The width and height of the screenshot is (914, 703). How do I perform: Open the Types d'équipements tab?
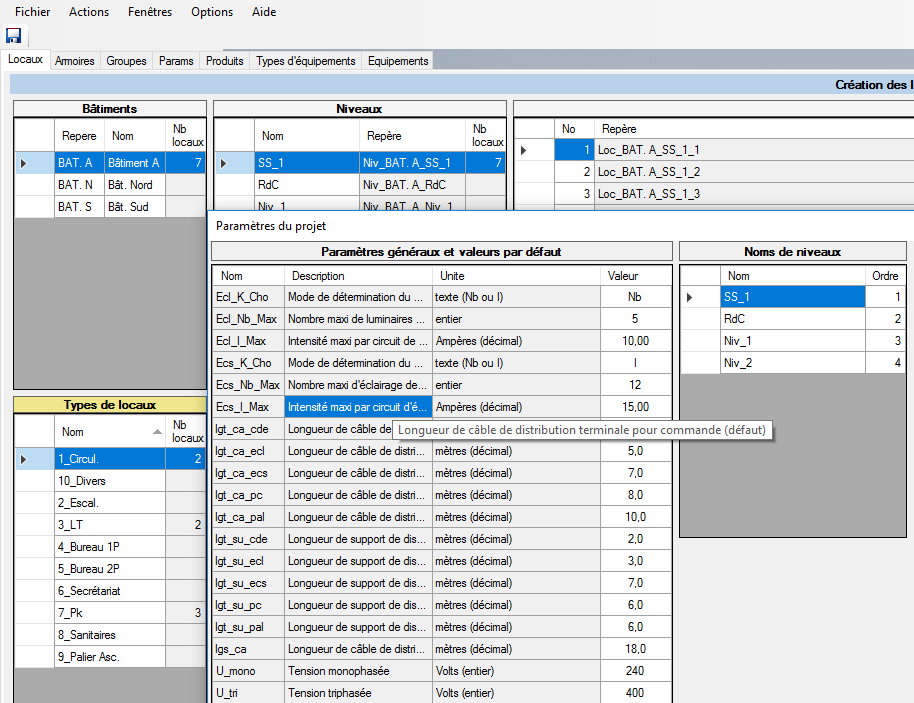point(305,61)
